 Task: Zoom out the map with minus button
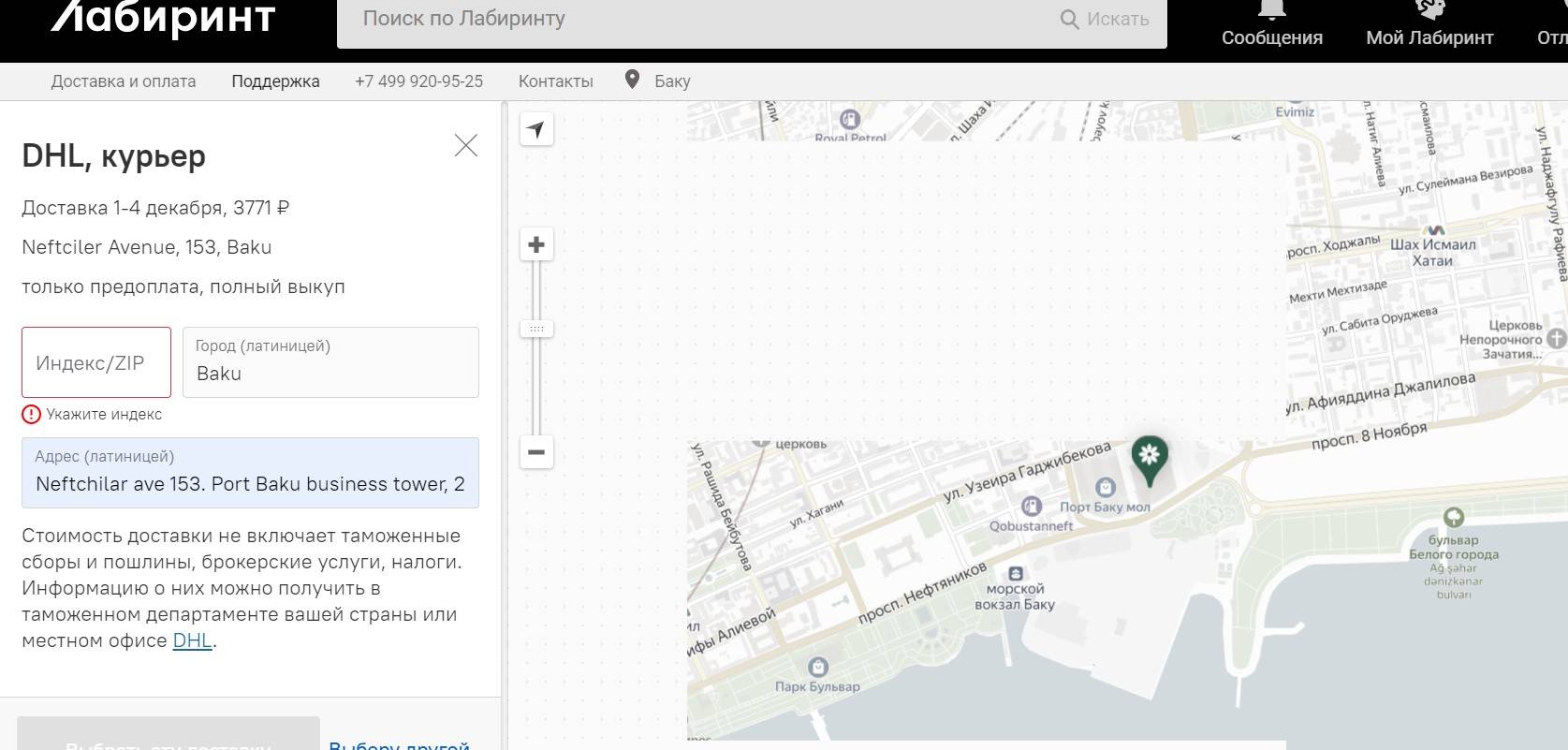(536, 452)
